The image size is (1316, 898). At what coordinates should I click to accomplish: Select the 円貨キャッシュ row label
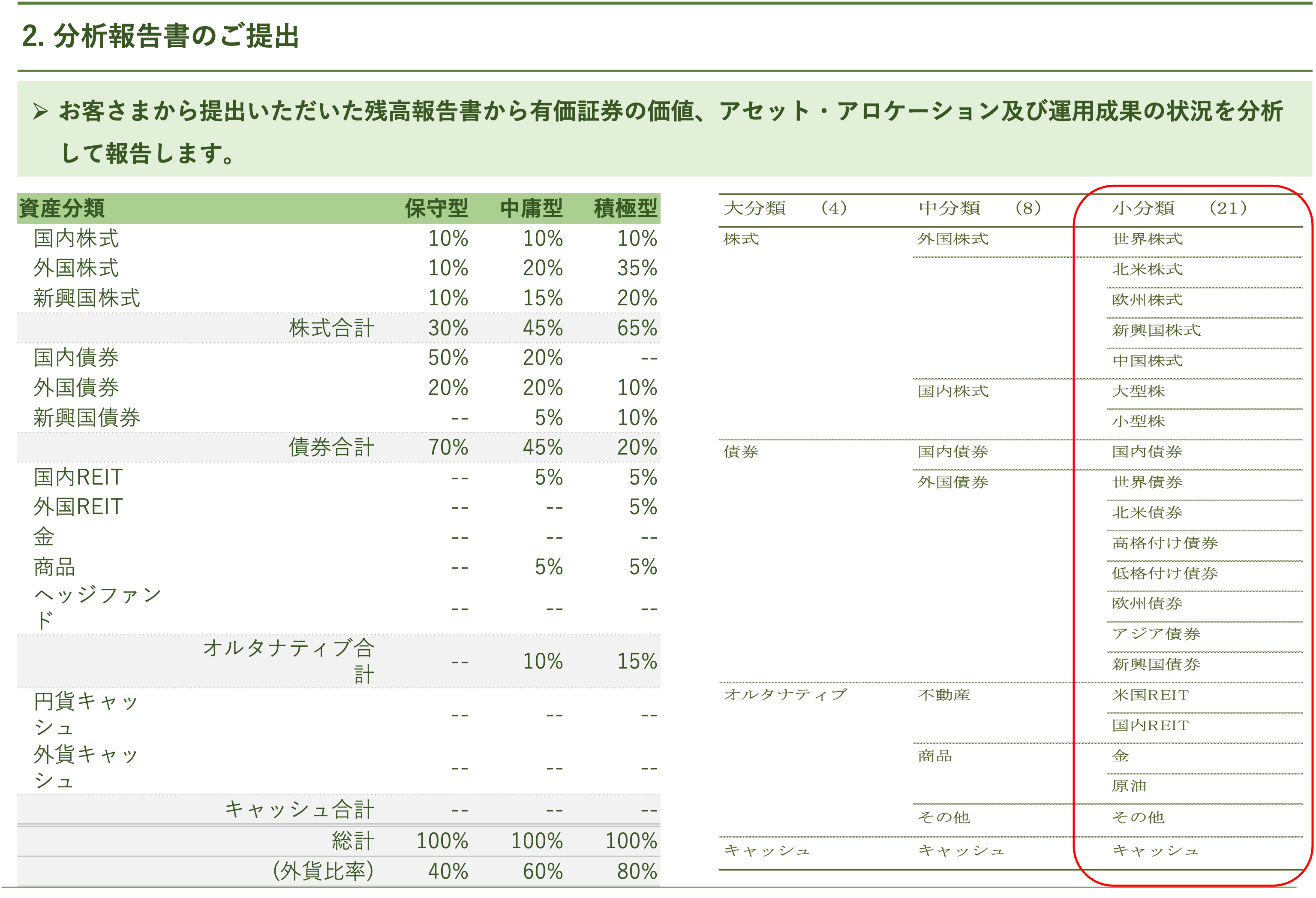(x=86, y=714)
